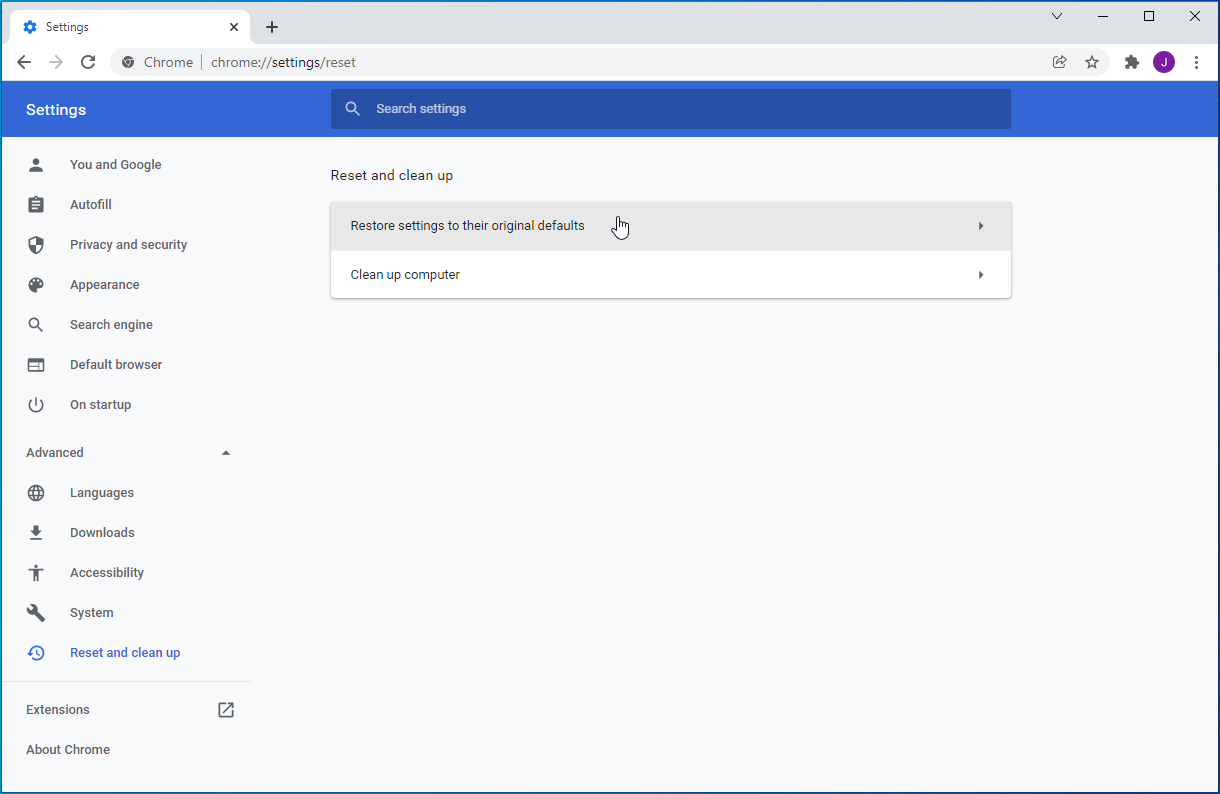Image resolution: width=1220 pixels, height=794 pixels.
Task: Click the Share icon in the address bar
Action: coord(1059,61)
